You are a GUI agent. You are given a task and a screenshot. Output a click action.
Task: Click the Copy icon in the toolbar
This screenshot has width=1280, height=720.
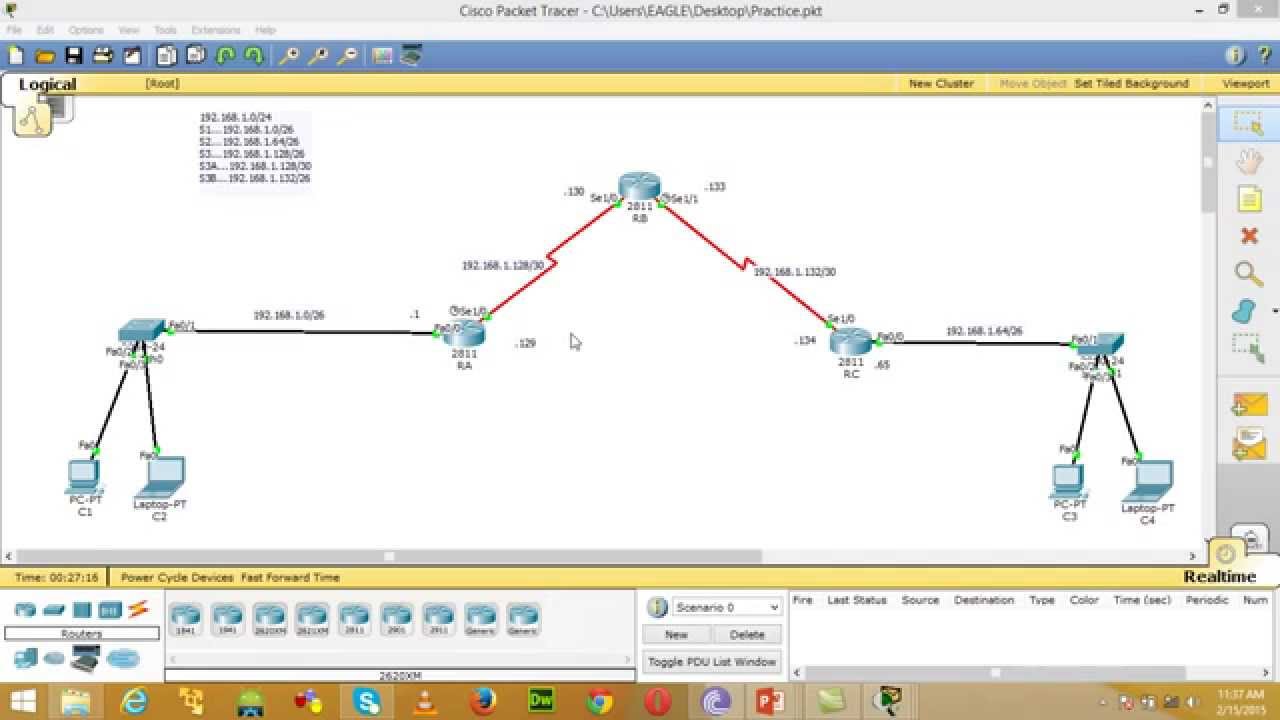pos(167,56)
